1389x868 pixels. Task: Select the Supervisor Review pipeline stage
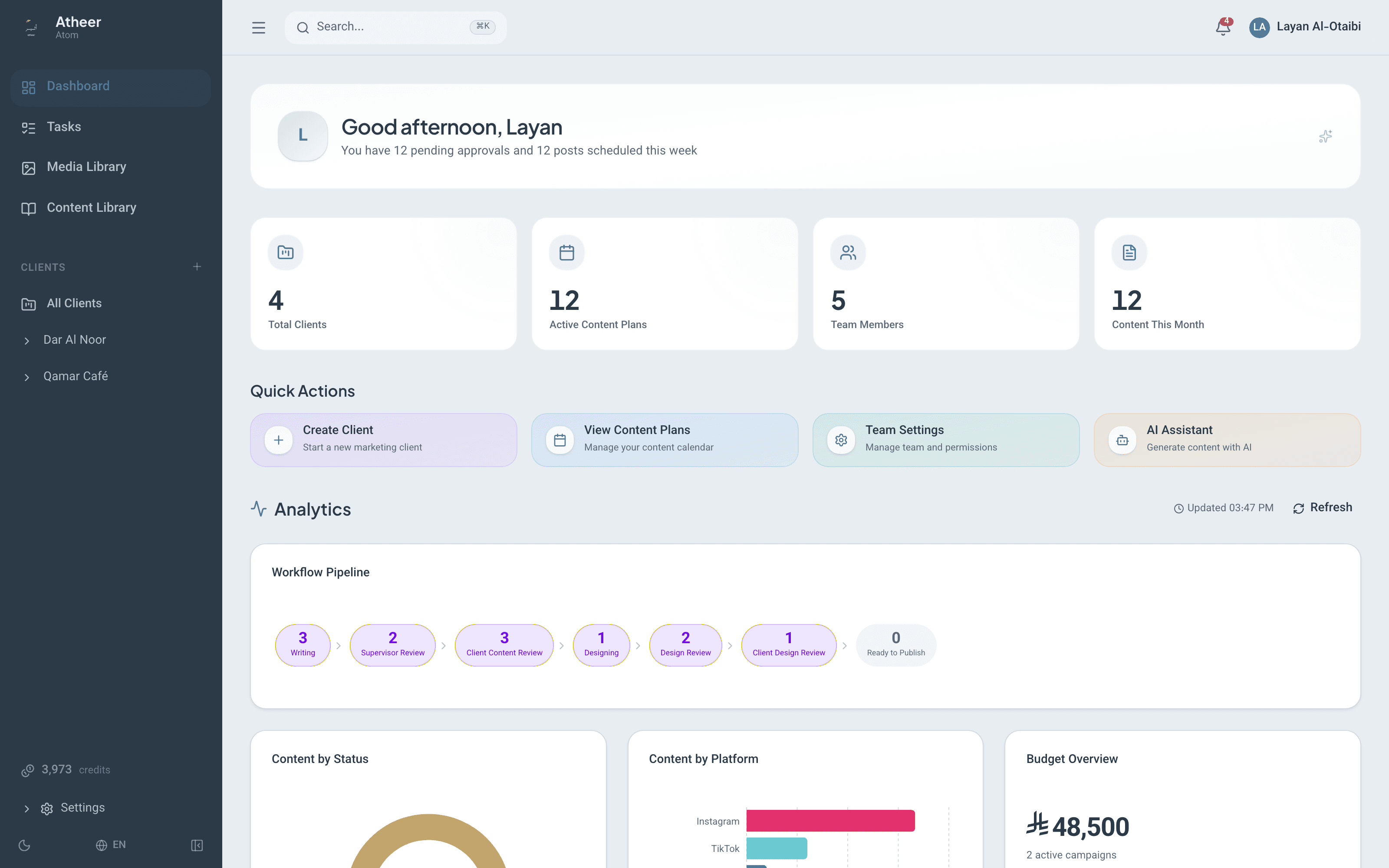pos(392,645)
